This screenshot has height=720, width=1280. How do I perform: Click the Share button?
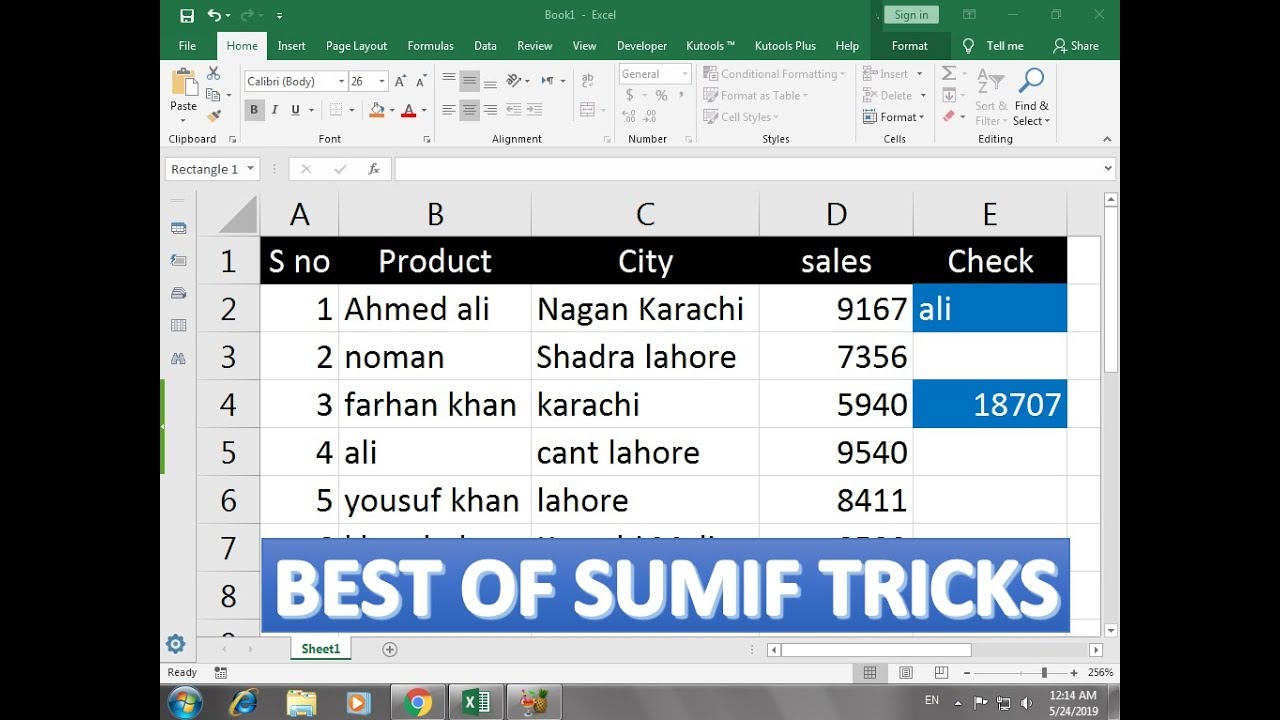1076,46
